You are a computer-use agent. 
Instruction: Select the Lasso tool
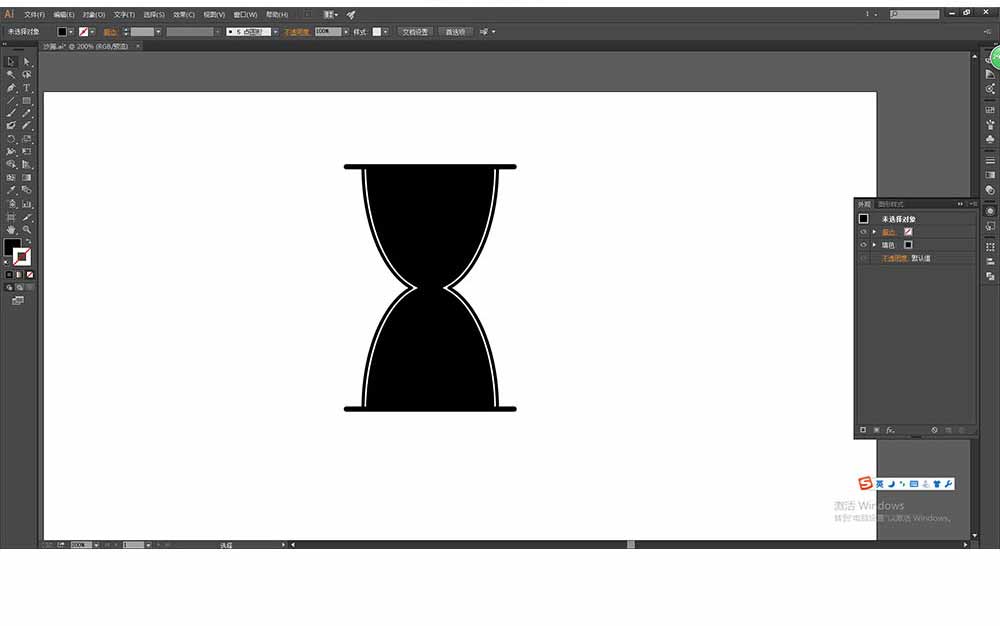coord(27,75)
